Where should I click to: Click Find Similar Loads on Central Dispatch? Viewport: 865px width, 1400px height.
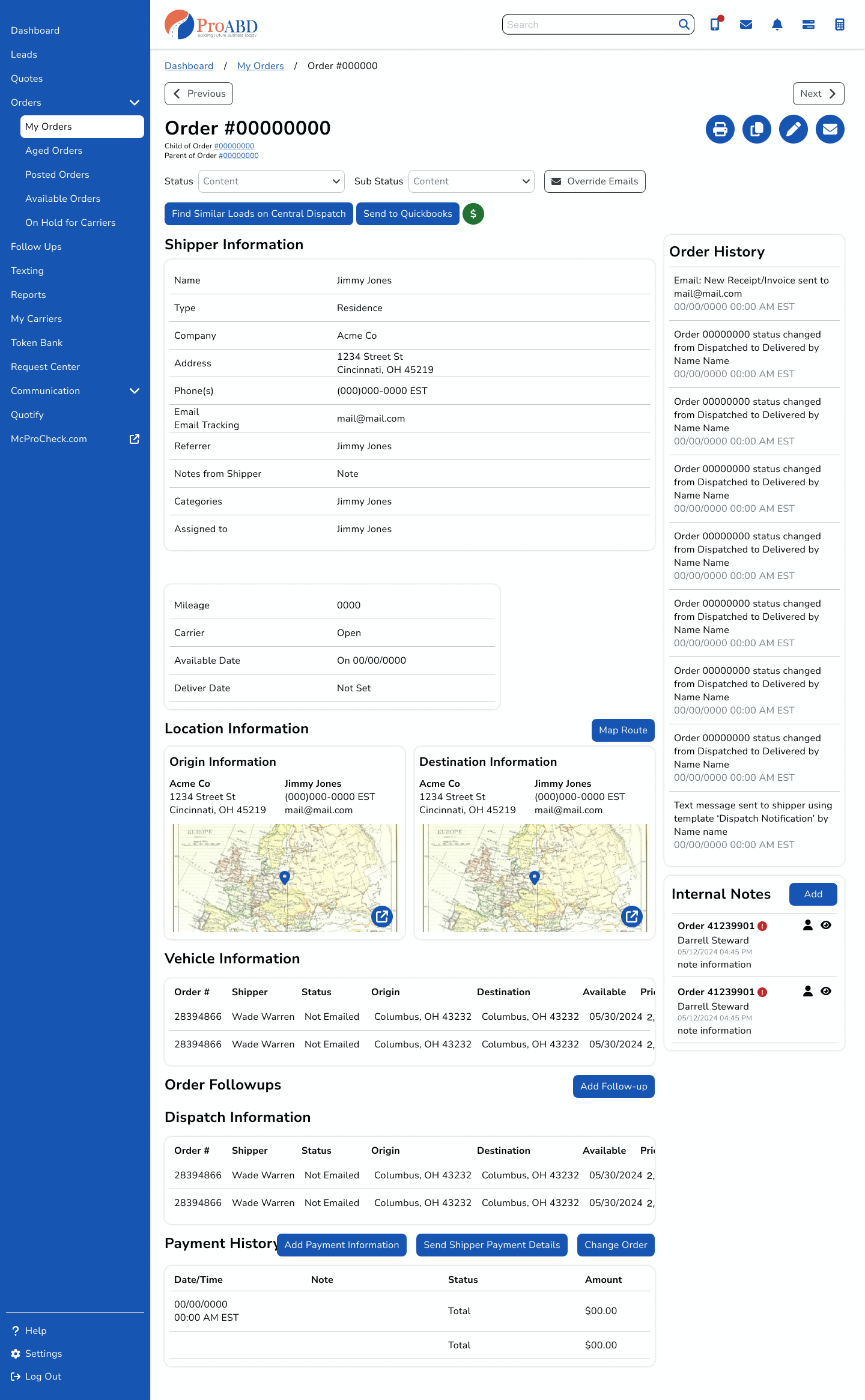[x=259, y=214]
